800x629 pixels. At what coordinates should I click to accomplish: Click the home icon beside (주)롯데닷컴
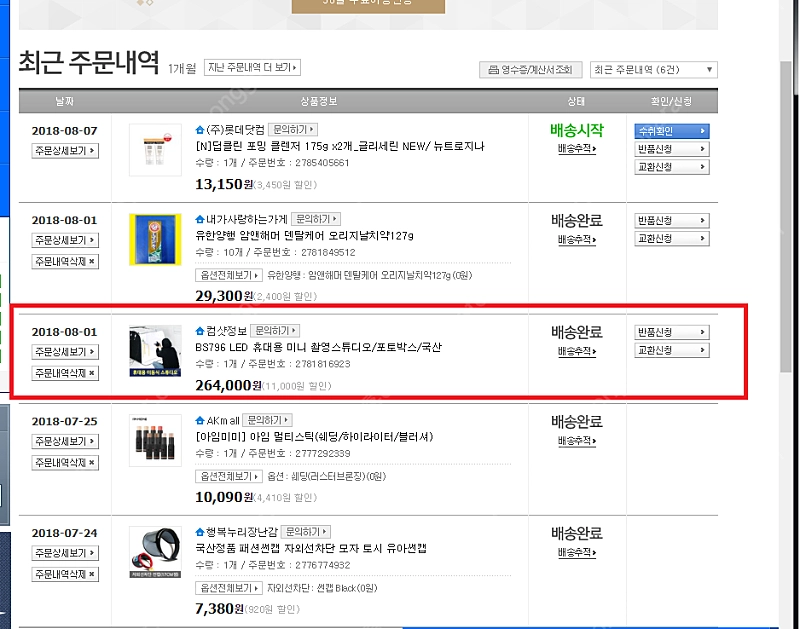tap(199, 130)
